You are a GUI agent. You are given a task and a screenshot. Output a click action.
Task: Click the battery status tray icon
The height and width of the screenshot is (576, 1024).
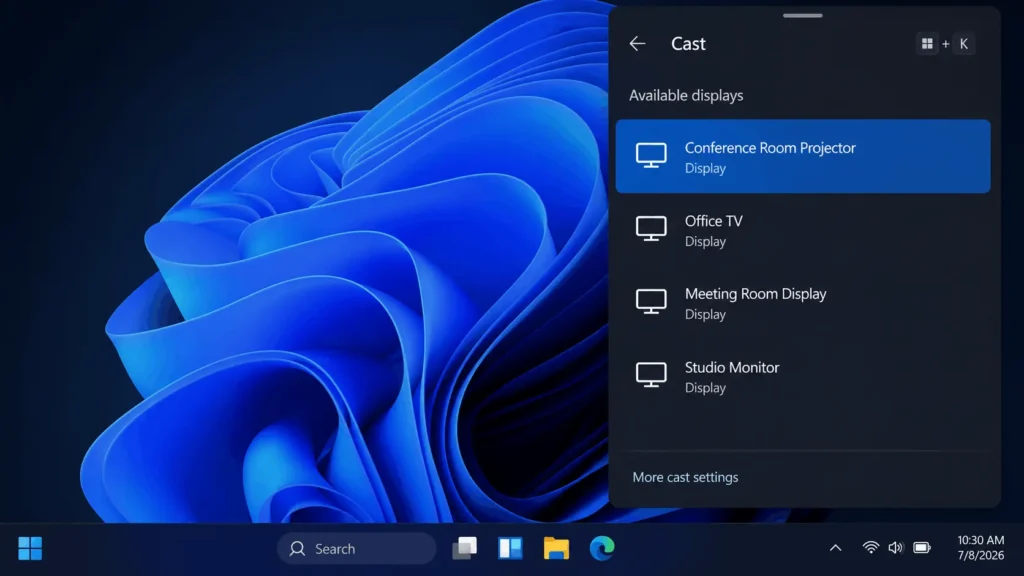[x=921, y=548]
